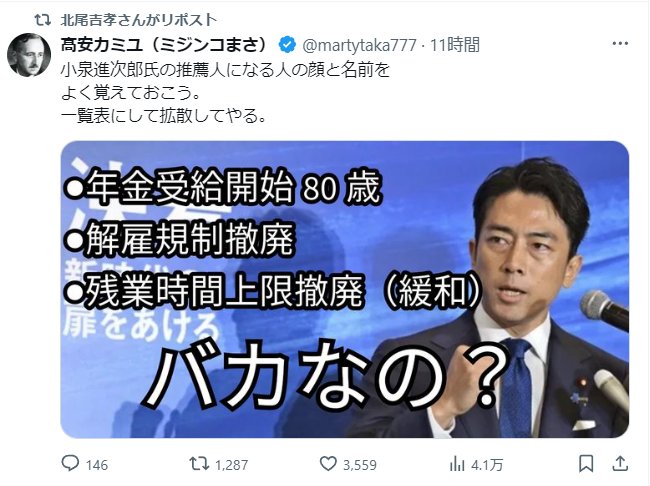Bookmark this post
Viewport: 650px width, 486px height.
coord(586,464)
